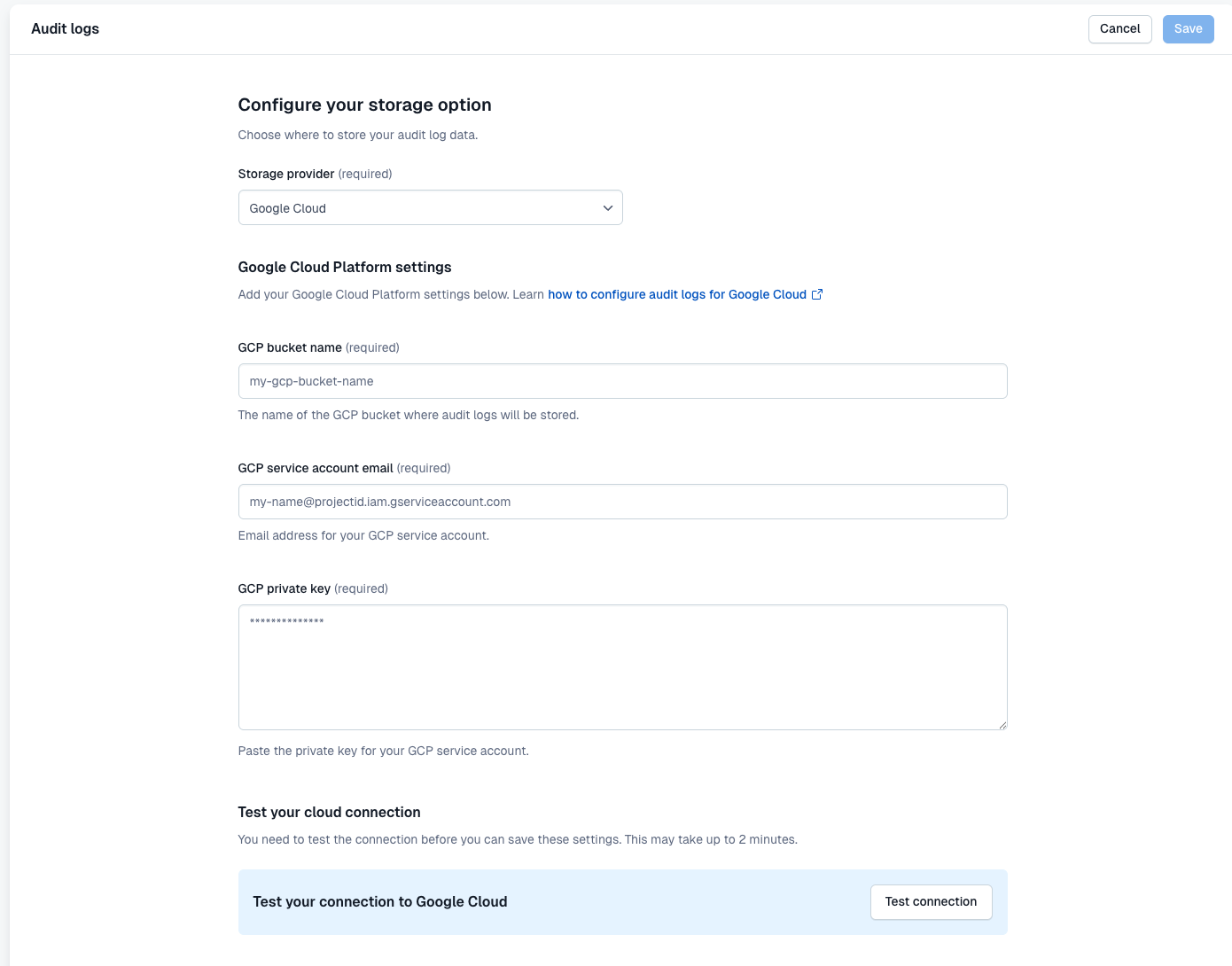Click the resize handle of the private key box
Viewport: 1232px width, 966px height.
point(1002,724)
